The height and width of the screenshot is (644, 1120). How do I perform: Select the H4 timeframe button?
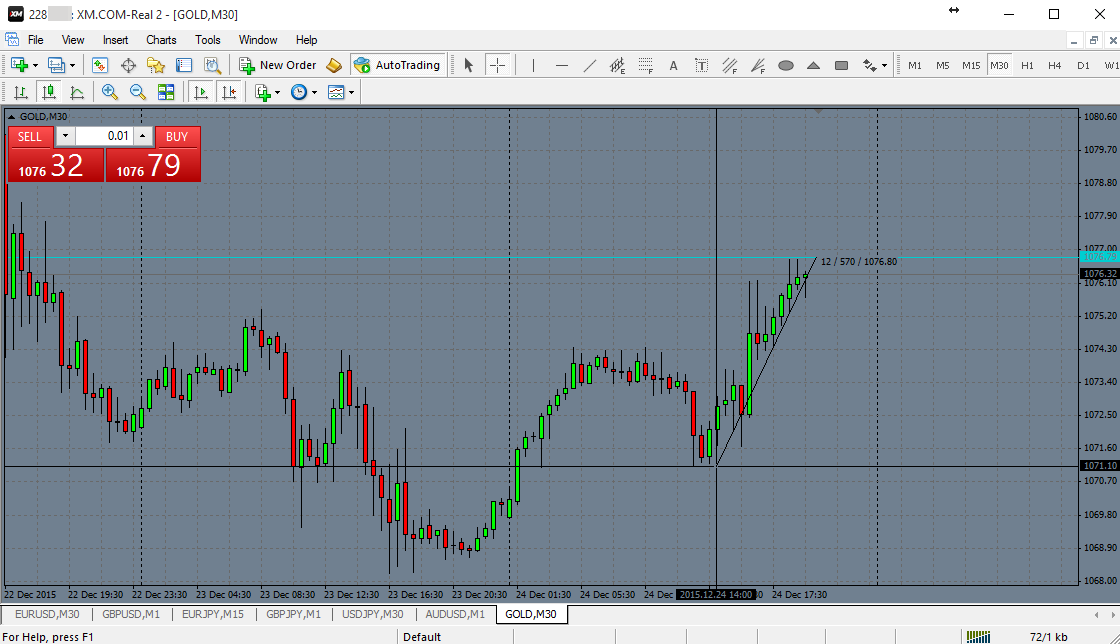[1054, 65]
